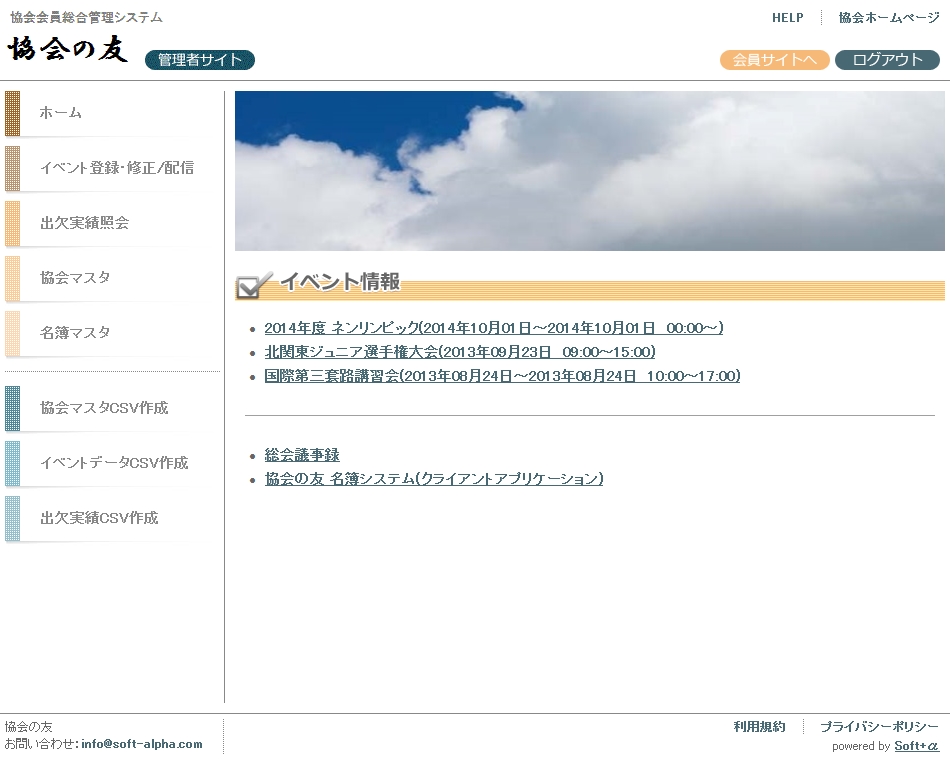Open 出欠実績照会 from the sidebar
This screenshot has width=950, height=767.
[x=85, y=223]
